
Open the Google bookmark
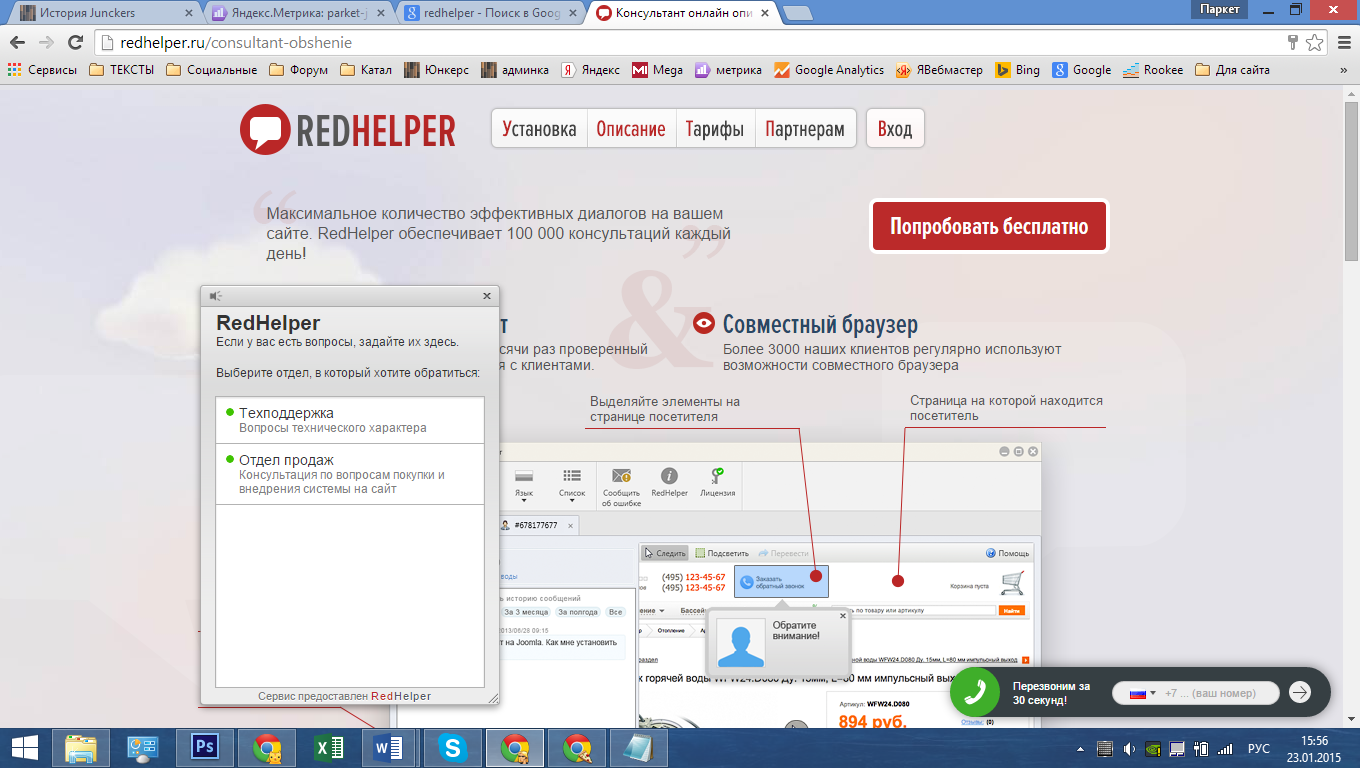coord(1082,70)
